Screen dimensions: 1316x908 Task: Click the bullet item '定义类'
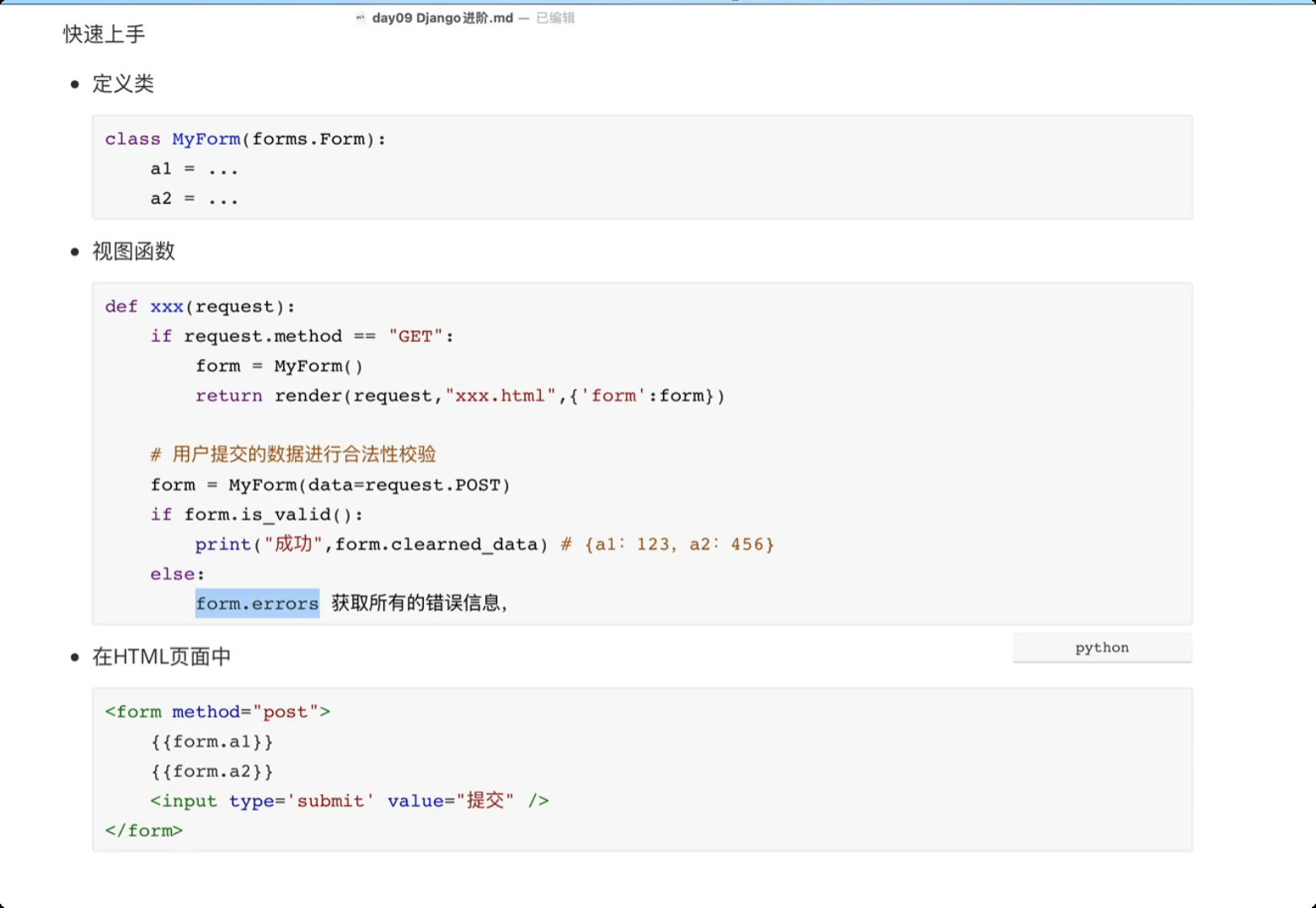[x=123, y=83]
